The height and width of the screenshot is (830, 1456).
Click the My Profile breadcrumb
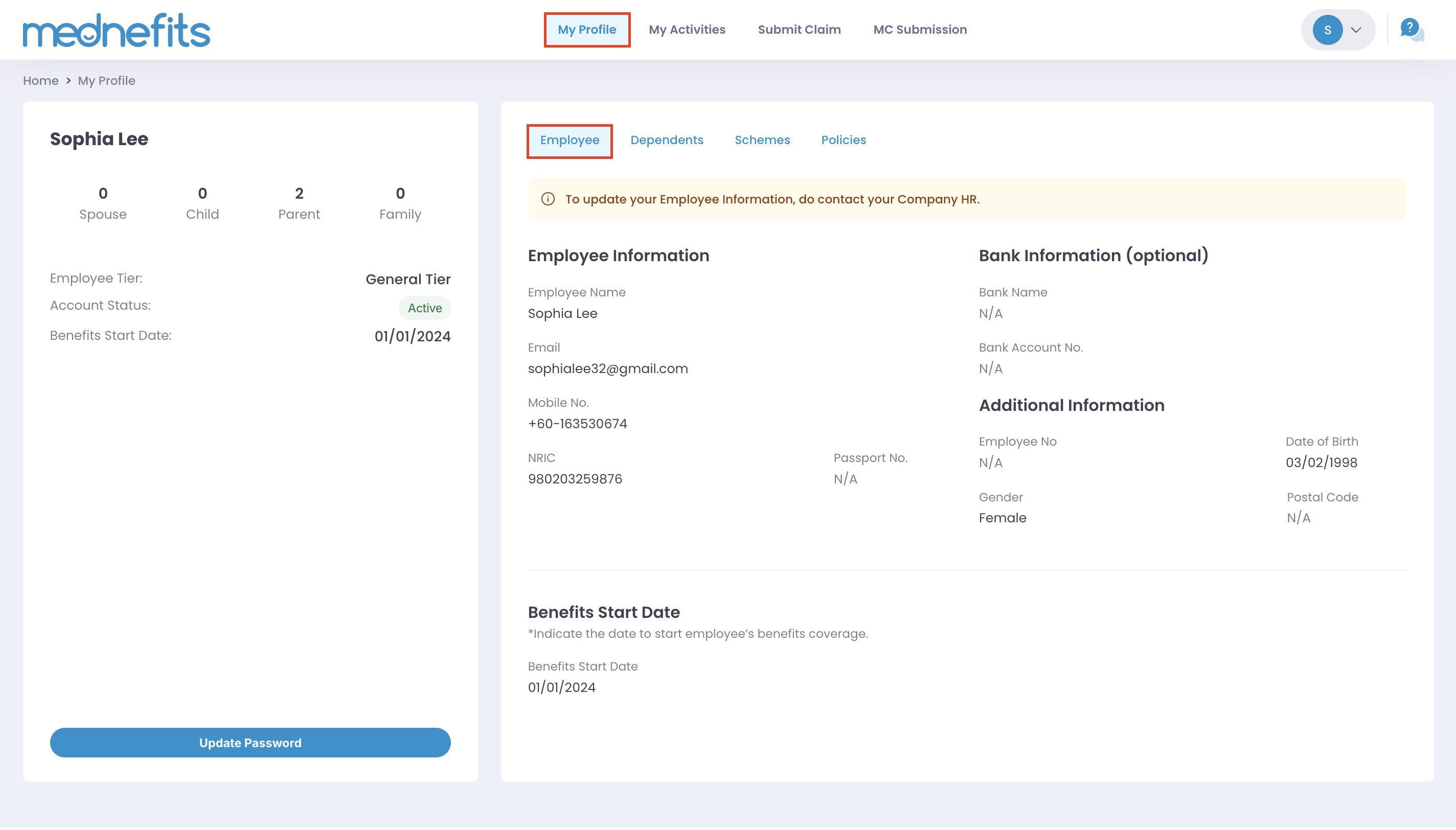(x=107, y=80)
